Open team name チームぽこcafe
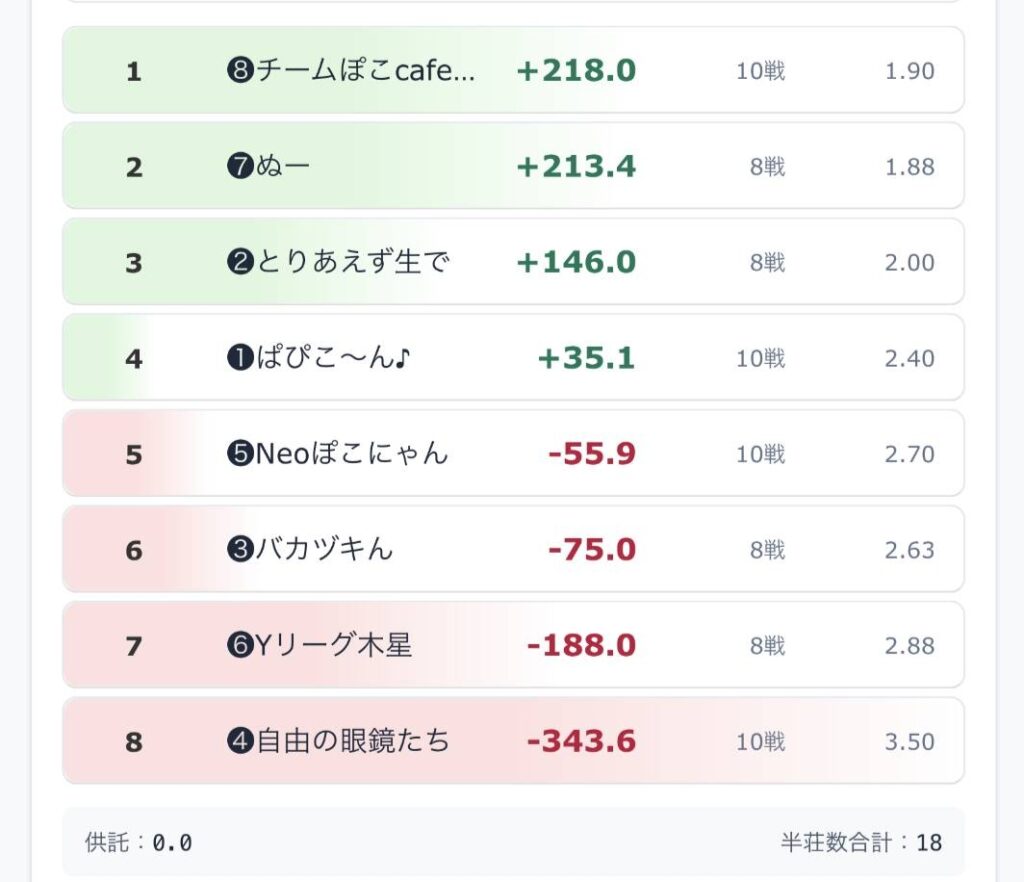This screenshot has height=882, width=1024. click(x=366, y=71)
